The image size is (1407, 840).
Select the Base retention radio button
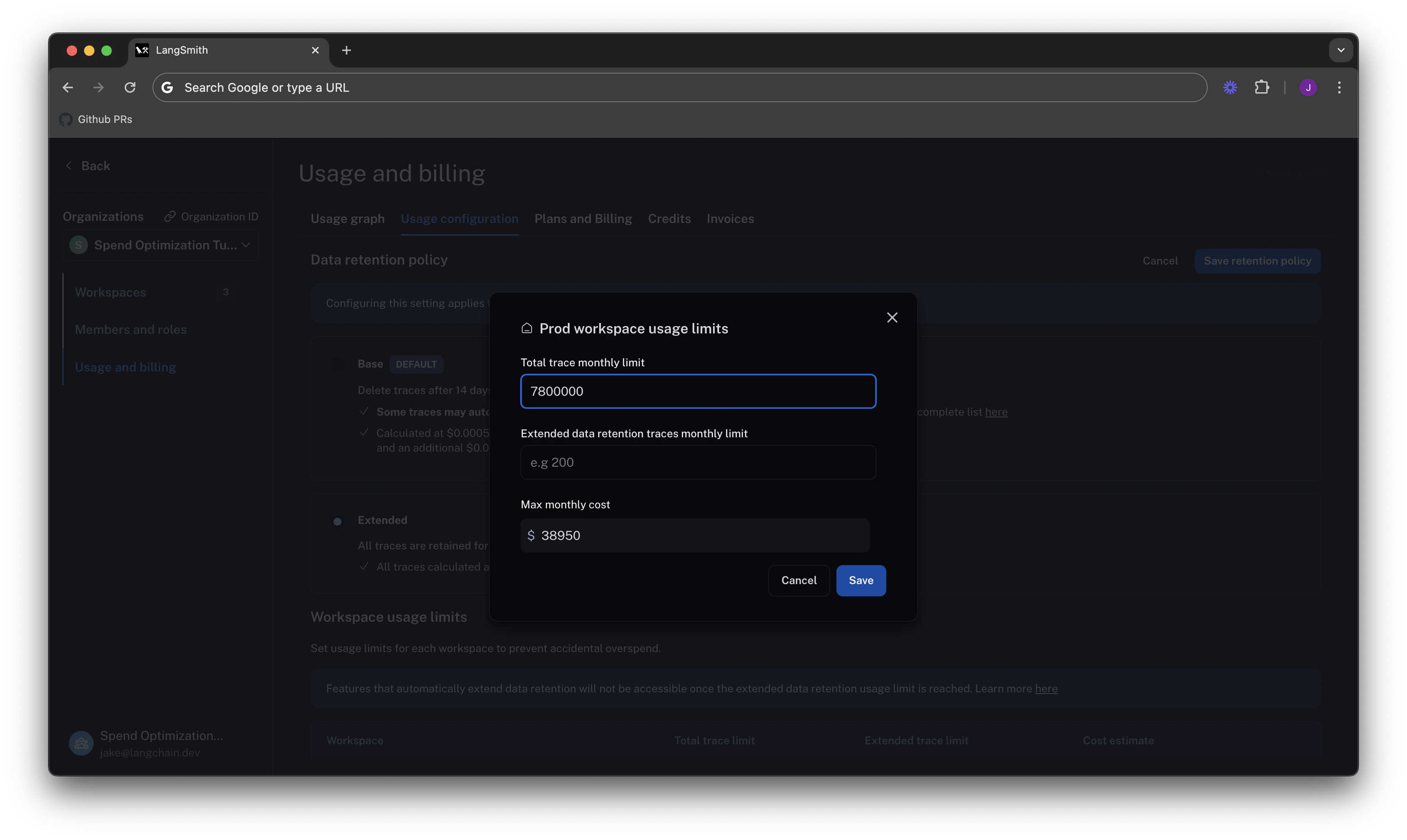[337, 365]
